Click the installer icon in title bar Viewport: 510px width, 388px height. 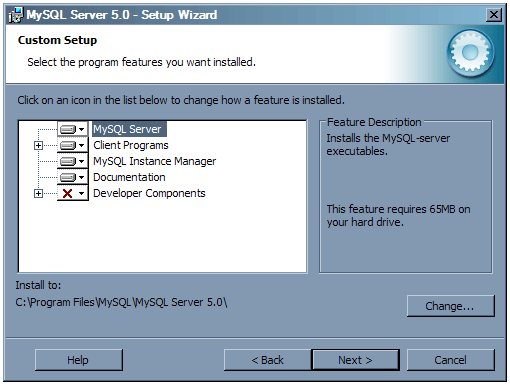click(x=16, y=15)
